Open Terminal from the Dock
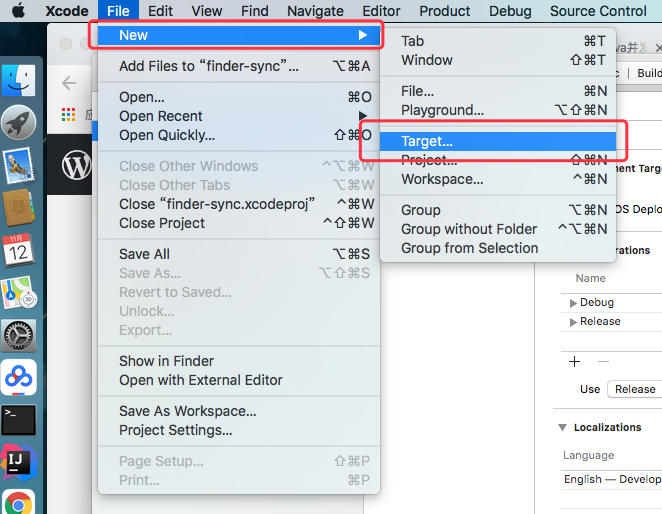The image size is (662, 514). tap(18, 418)
